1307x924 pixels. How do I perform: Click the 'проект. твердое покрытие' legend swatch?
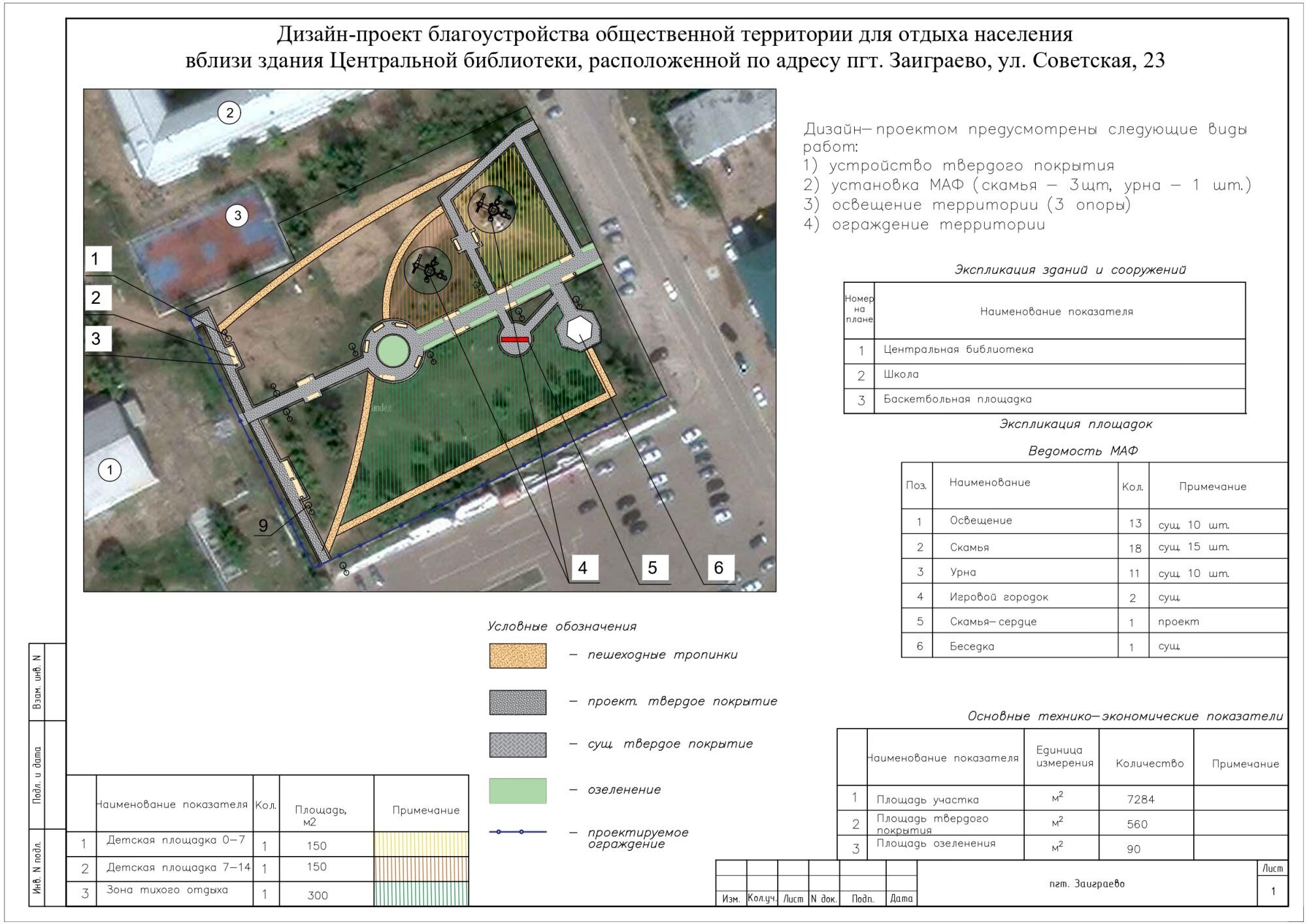(518, 702)
